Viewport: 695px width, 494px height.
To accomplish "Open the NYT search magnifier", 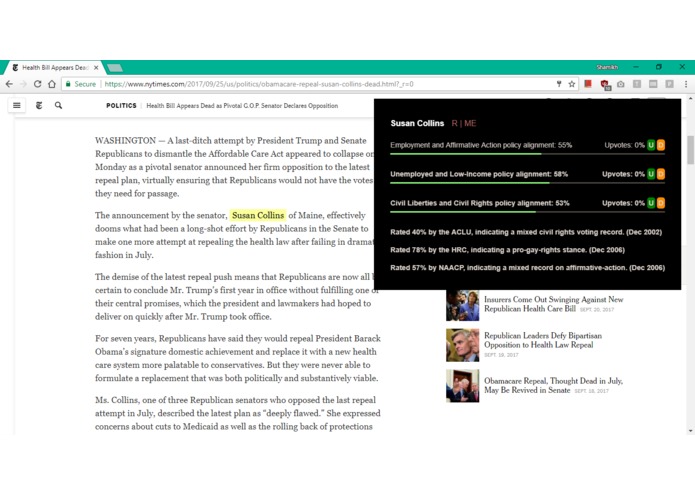I will point(59,105).
